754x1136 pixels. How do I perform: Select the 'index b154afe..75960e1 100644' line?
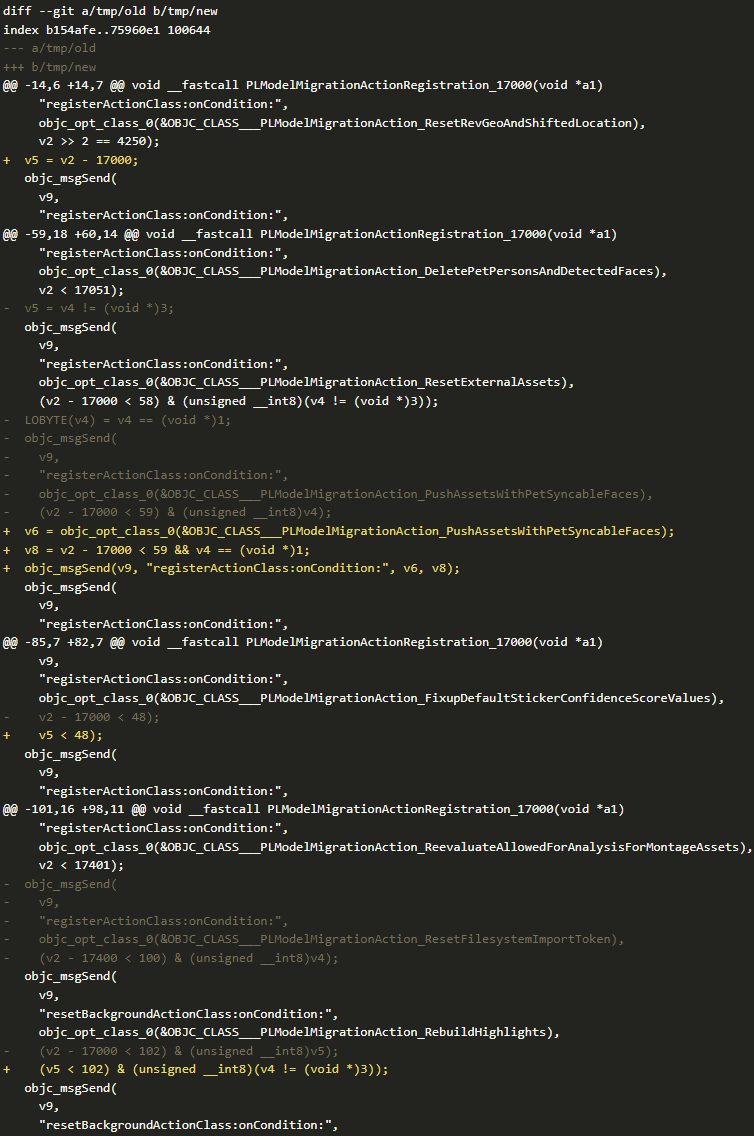(106, 30)
